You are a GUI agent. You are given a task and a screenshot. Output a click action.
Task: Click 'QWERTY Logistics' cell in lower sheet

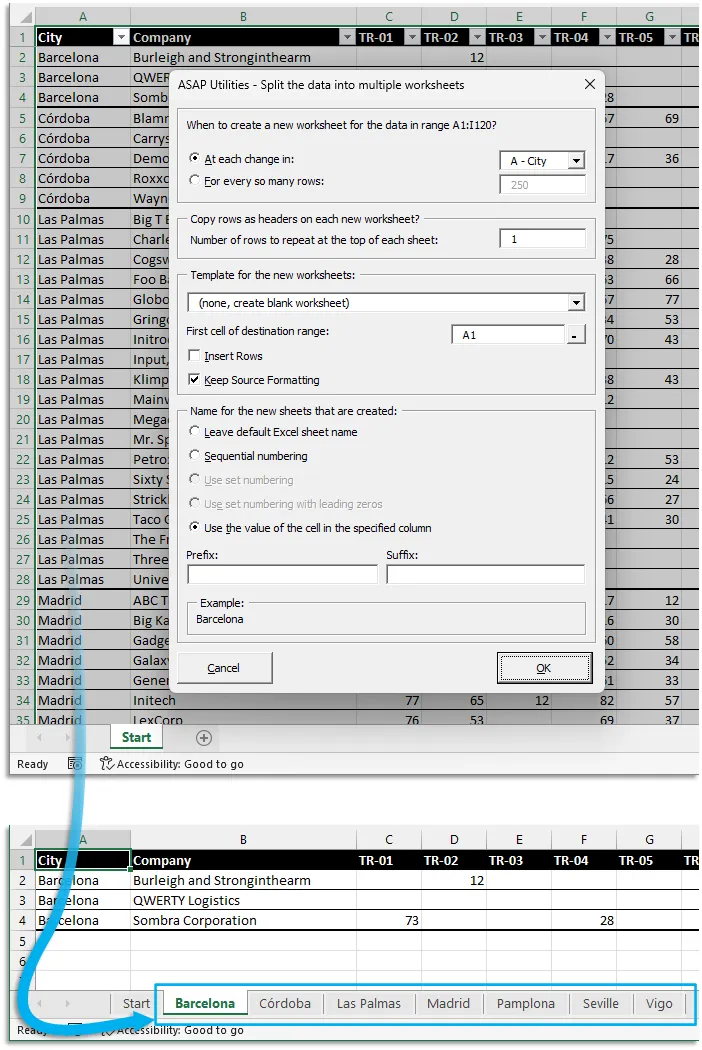coord(243,900)
